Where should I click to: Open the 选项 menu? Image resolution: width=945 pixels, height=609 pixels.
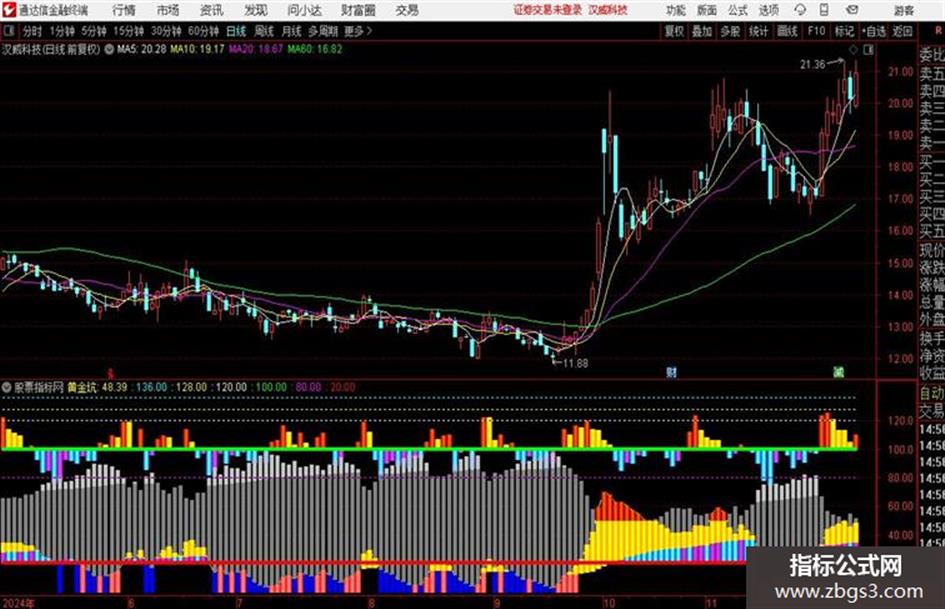coord(768,10)
